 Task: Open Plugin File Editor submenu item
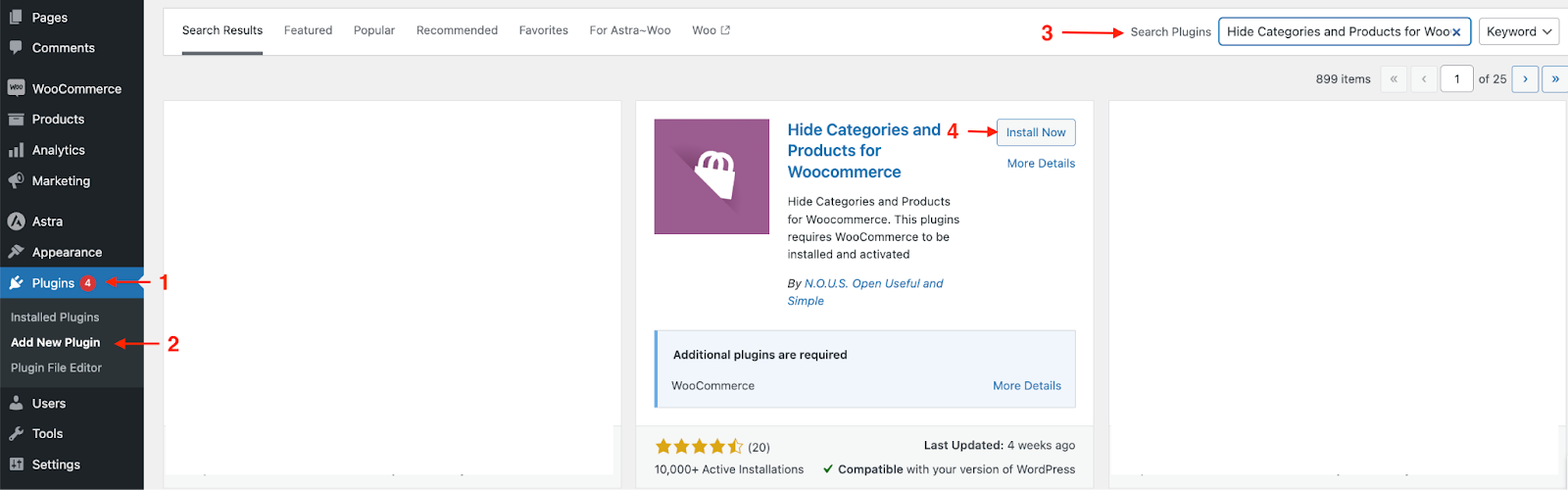(x=57, y=367)
